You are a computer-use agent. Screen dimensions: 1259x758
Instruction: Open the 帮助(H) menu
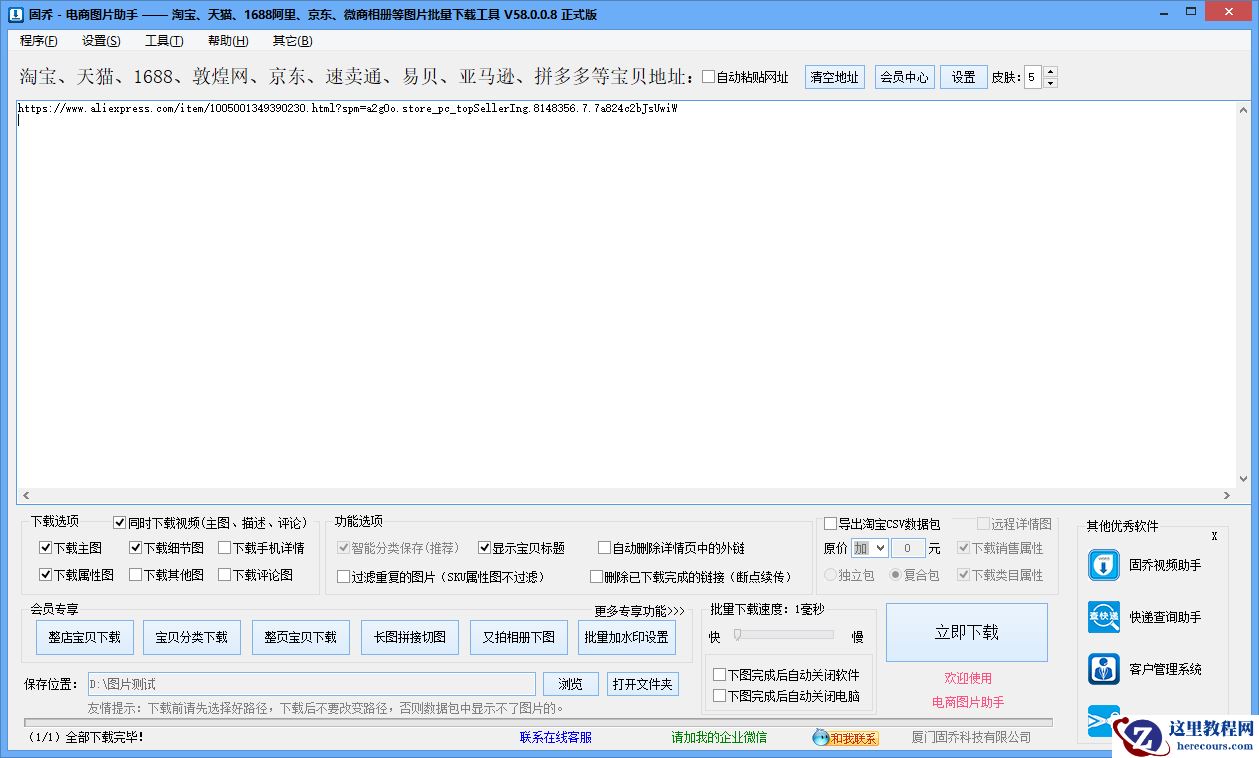pos(226,40)
